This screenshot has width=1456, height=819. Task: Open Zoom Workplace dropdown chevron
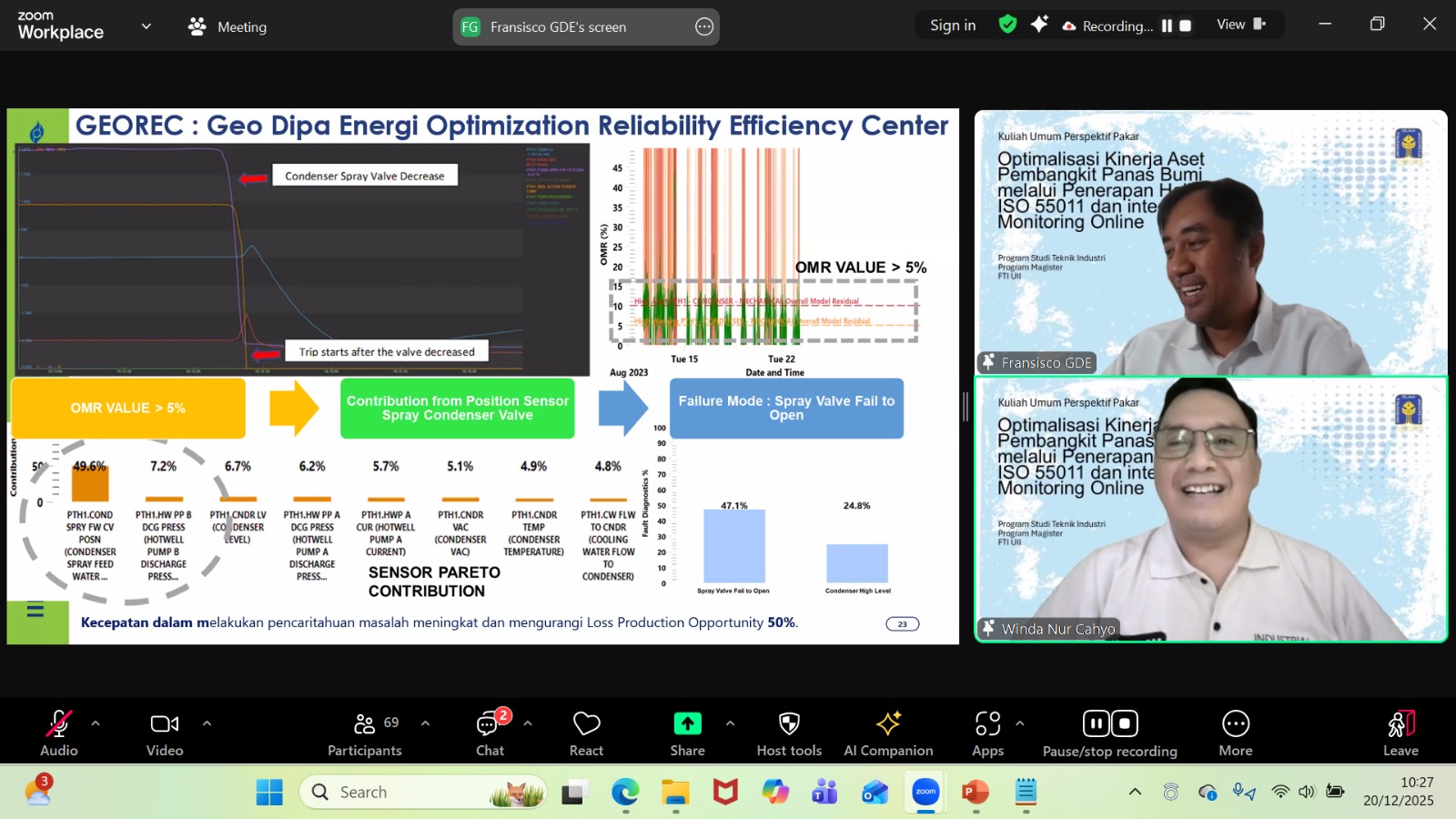tap(146, 26)
